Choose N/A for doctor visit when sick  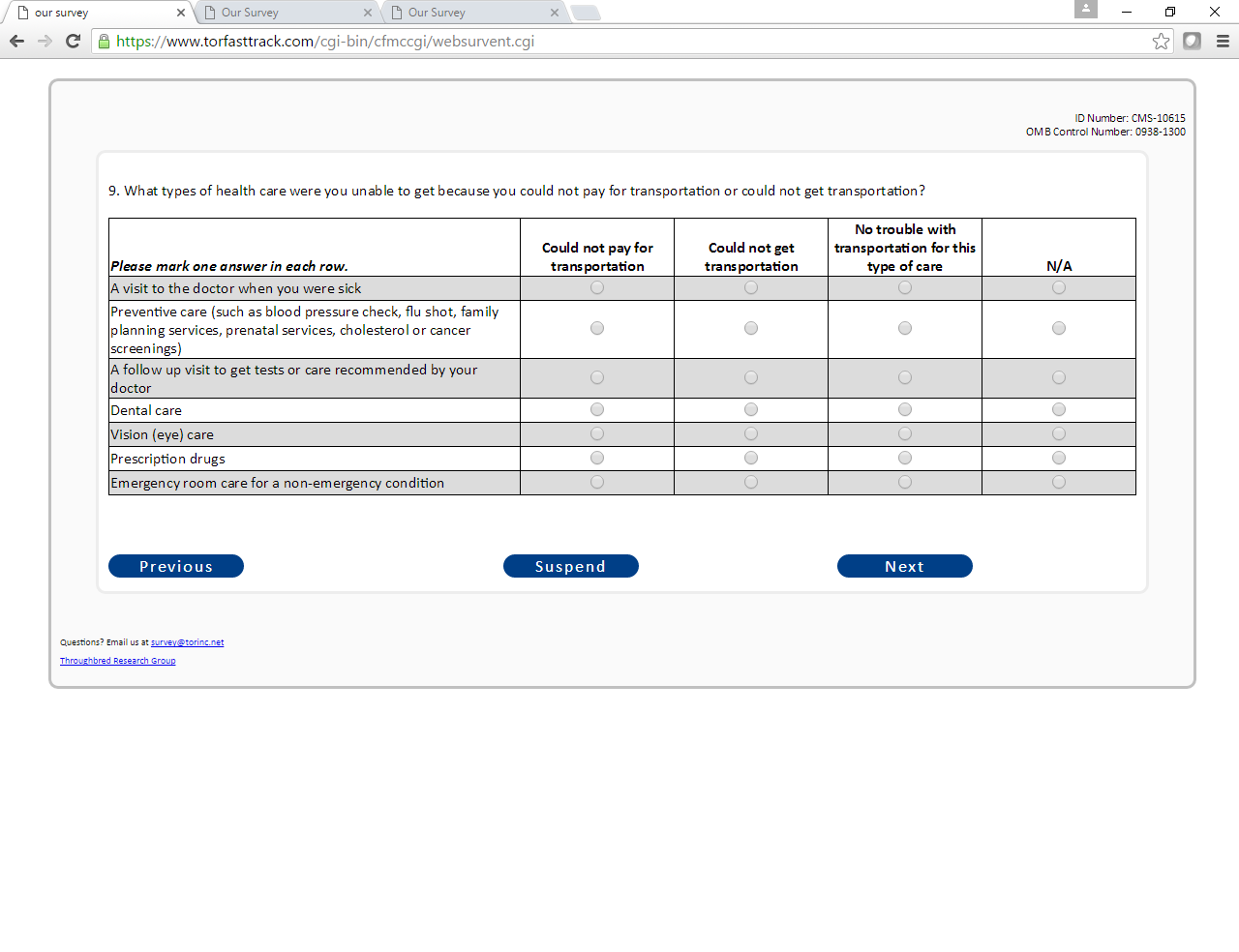(x=1059, y=287)
